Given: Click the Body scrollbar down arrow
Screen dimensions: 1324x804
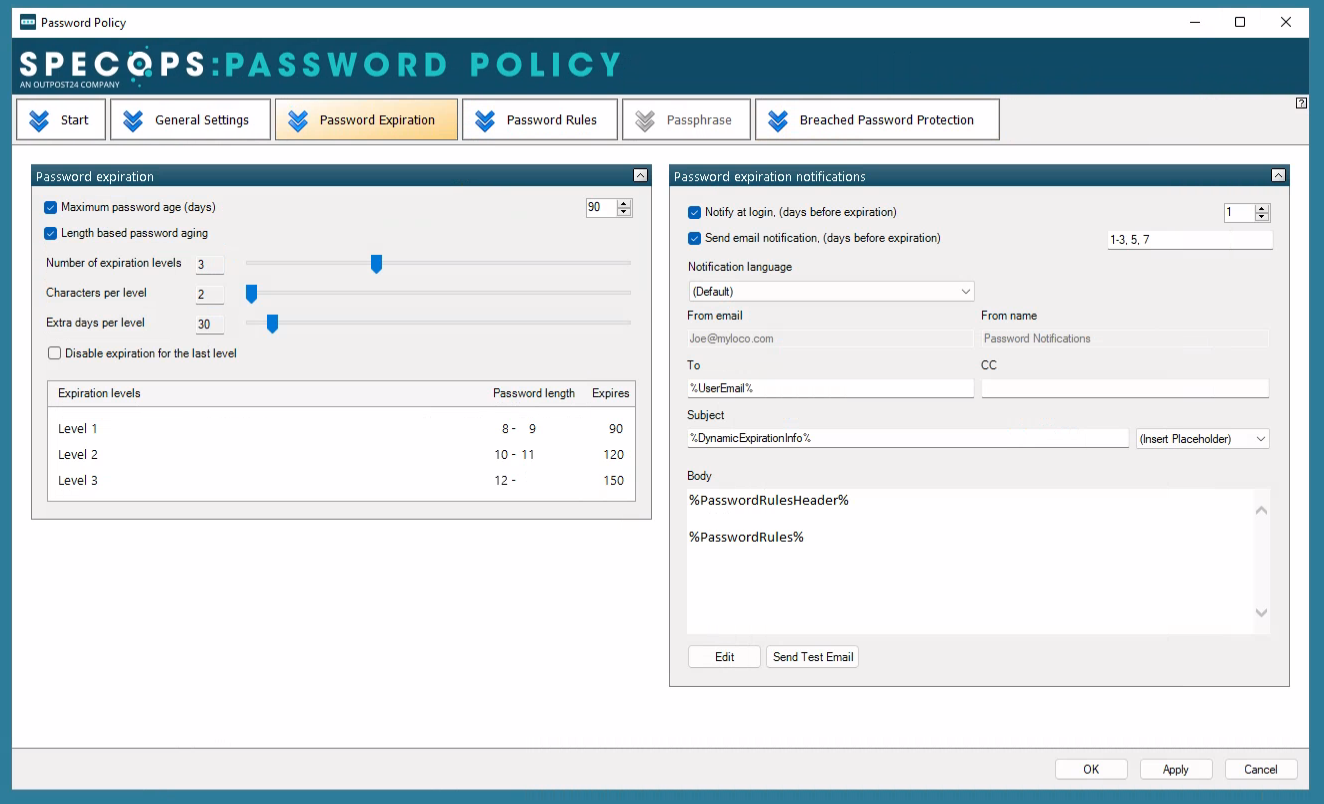Looking at the screenshot, I should (1262, 613).
